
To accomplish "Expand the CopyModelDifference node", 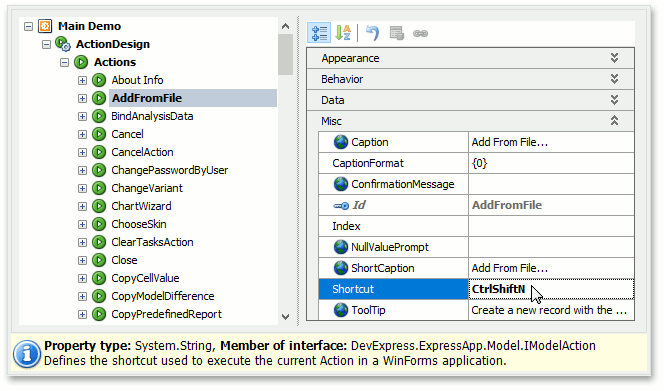I will (82, 297).
